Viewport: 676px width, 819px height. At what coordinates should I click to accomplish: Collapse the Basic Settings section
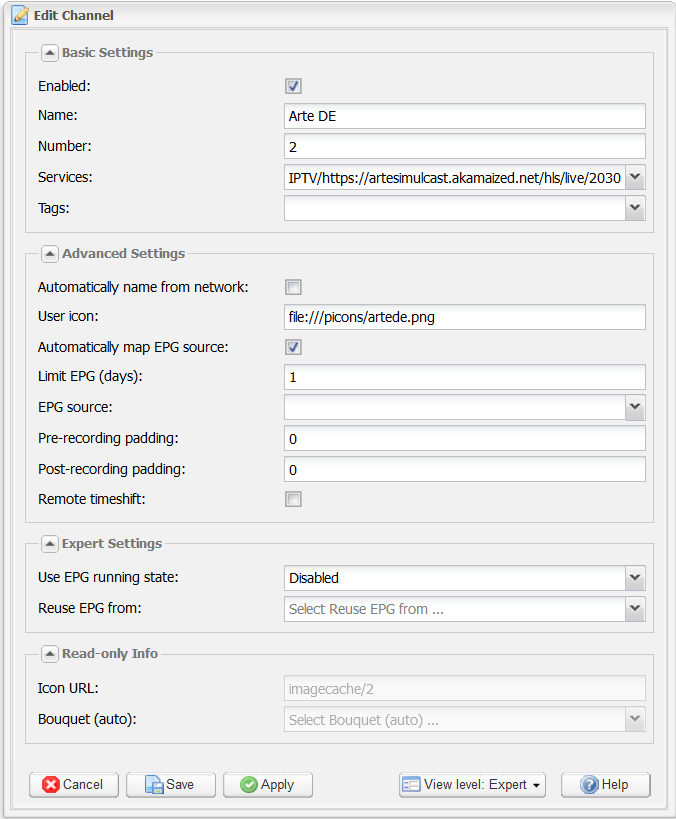tap(50, 53)
